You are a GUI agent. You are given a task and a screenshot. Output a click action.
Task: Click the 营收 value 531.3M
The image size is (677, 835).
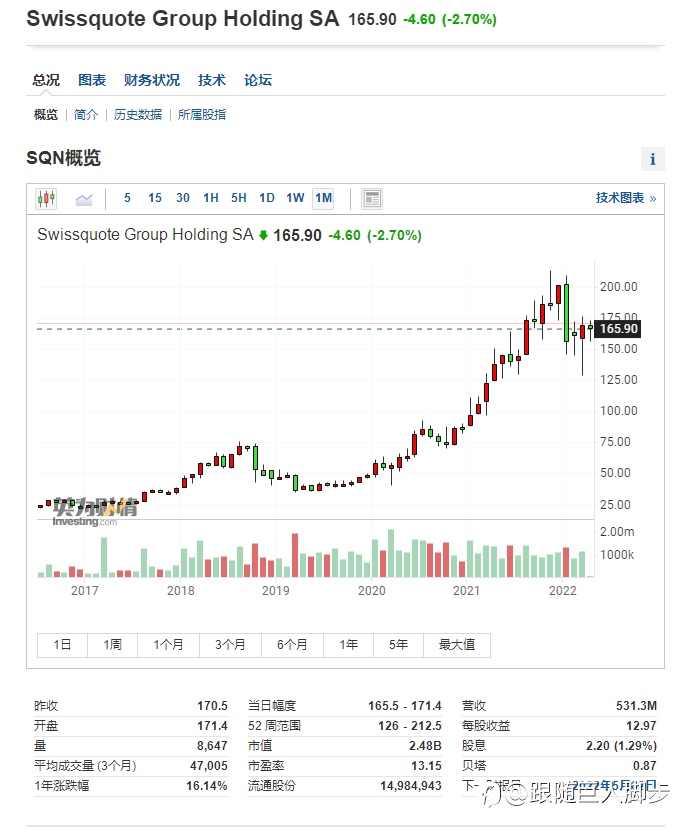coord(636,706)
